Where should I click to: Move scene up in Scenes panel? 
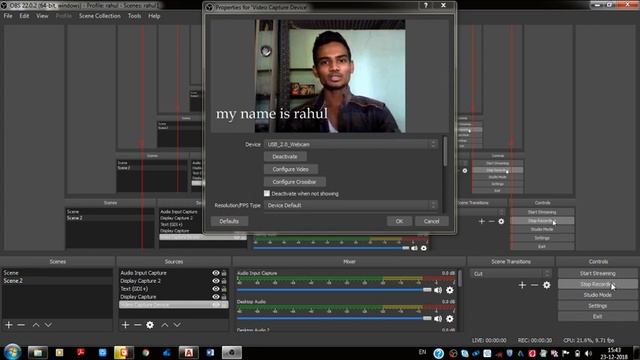pyautogui.click(x=36, y=325)
